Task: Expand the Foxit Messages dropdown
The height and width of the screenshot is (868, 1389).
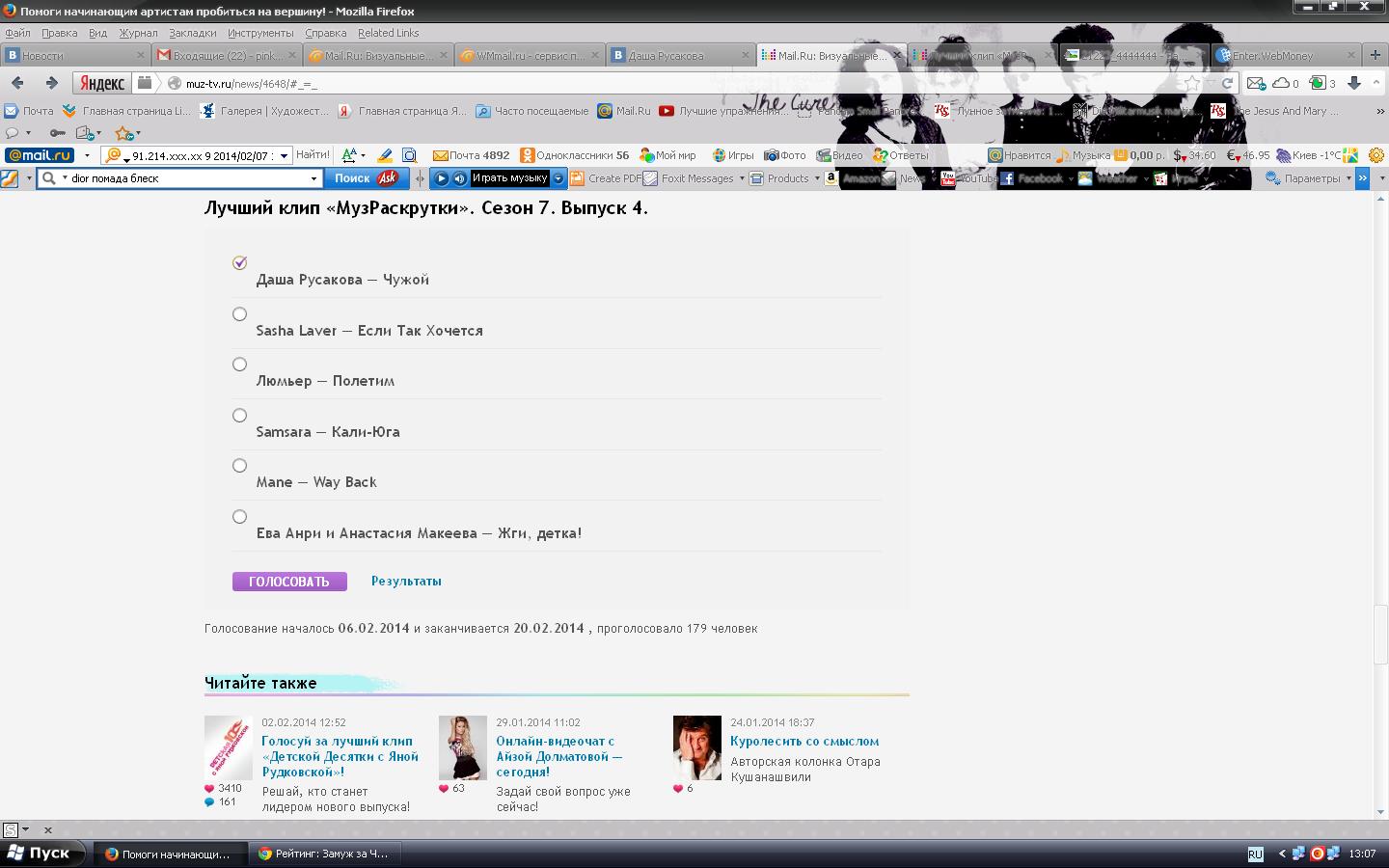Action: pyautogui.click(x=742, y=178)
